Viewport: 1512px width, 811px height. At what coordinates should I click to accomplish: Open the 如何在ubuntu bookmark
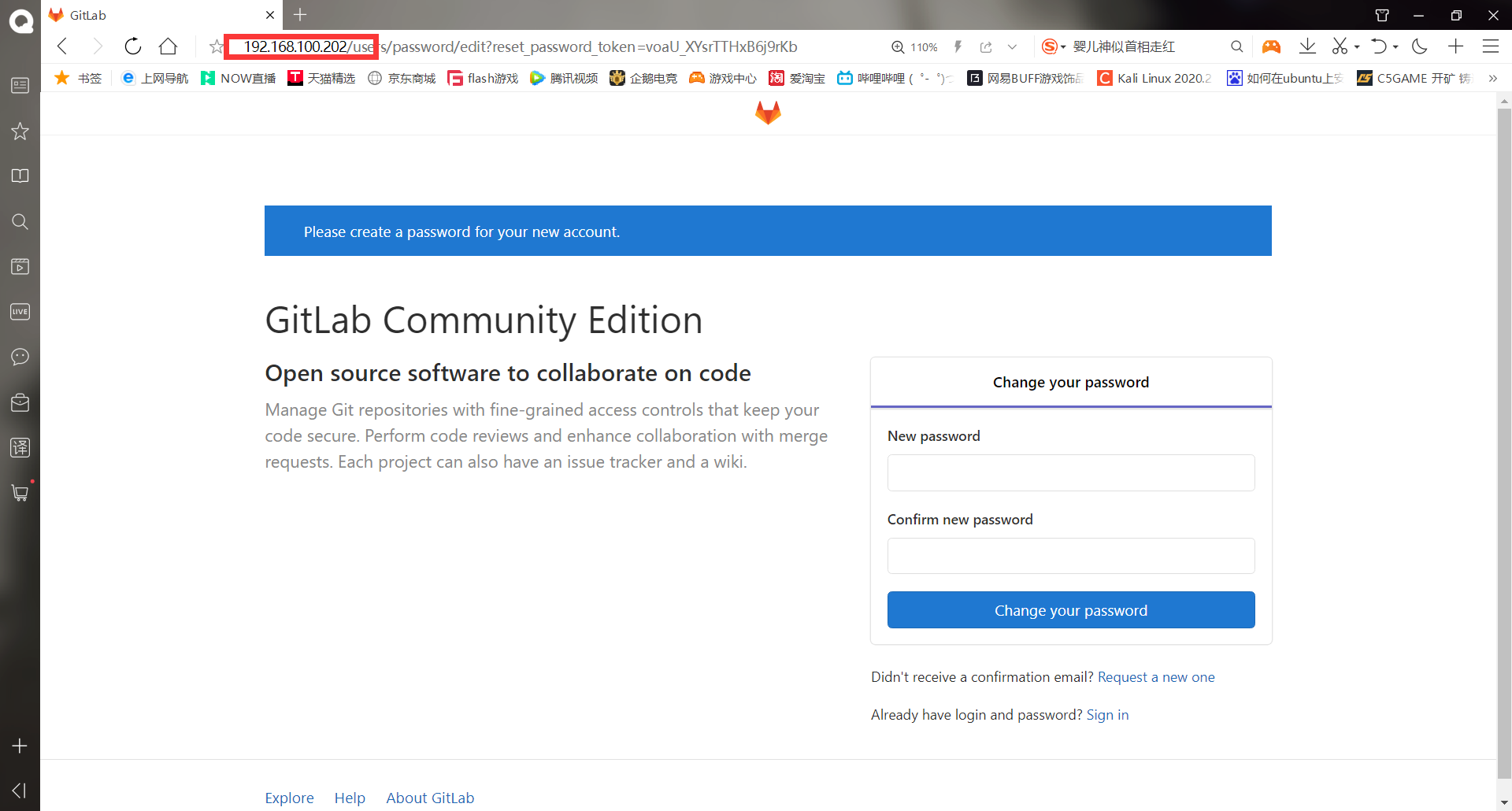1284,78
